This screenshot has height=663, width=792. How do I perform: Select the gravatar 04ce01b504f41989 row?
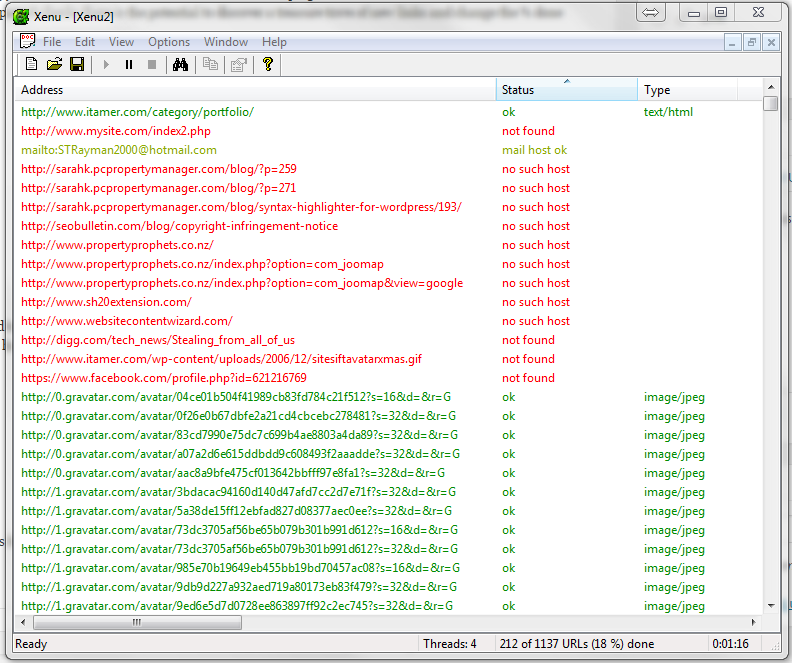[387, 397]
